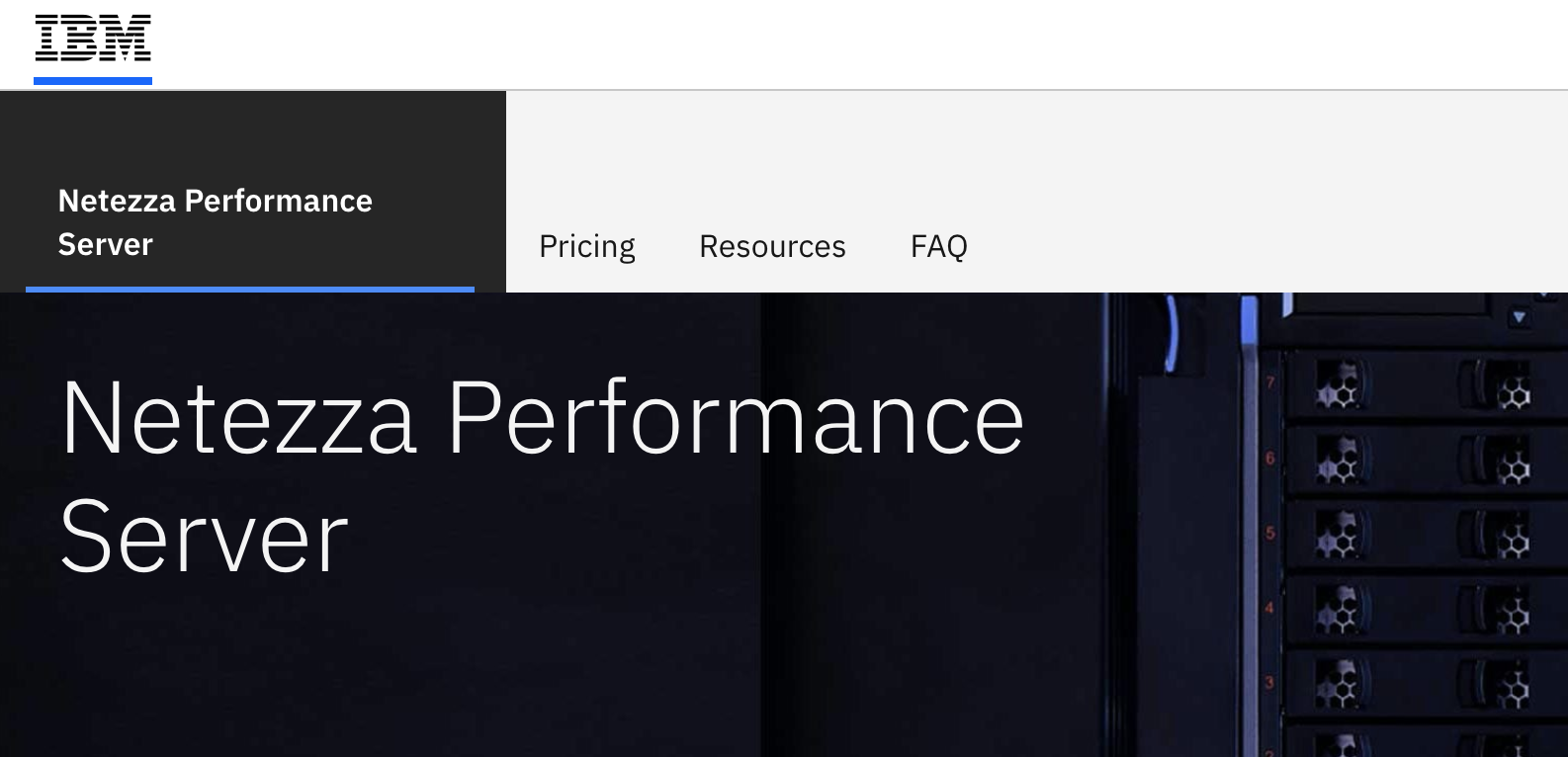Image resolution: width=1568 pixels, height=757 pixels.
Task: Click the IBM logo
Action: tap(93, 40)
